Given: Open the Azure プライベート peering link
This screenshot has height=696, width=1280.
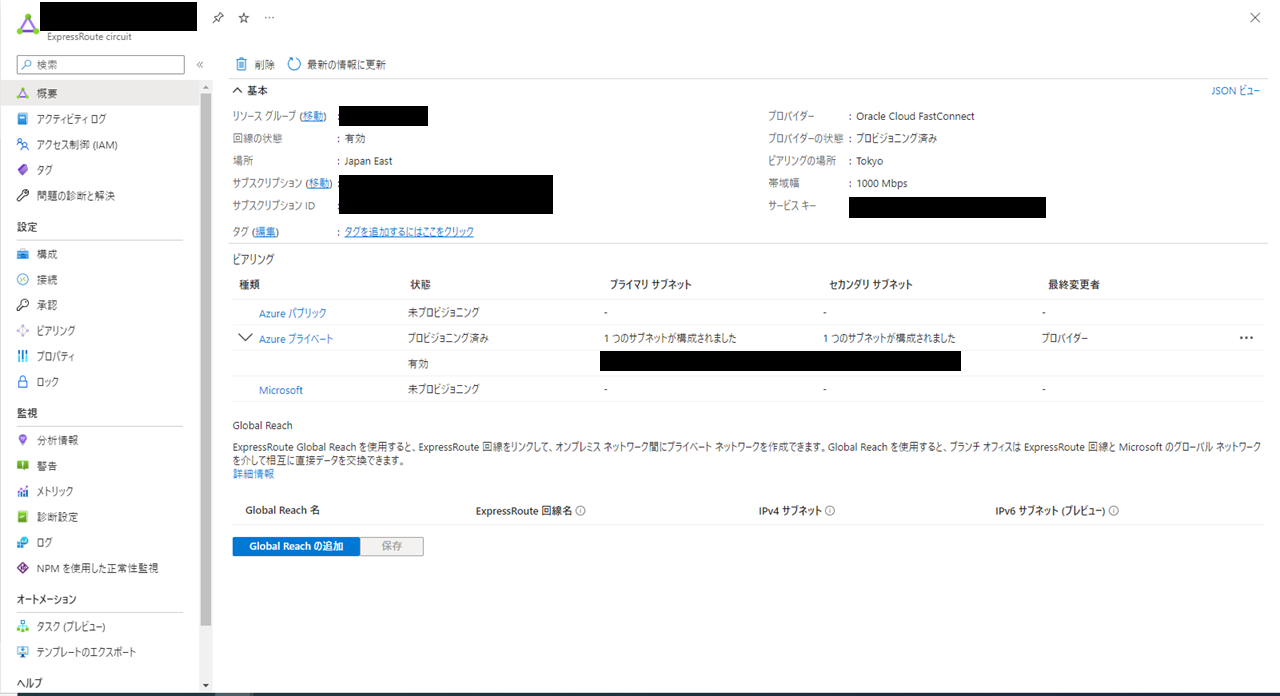Looking at the screenshot, I should (x=296, y=339).
